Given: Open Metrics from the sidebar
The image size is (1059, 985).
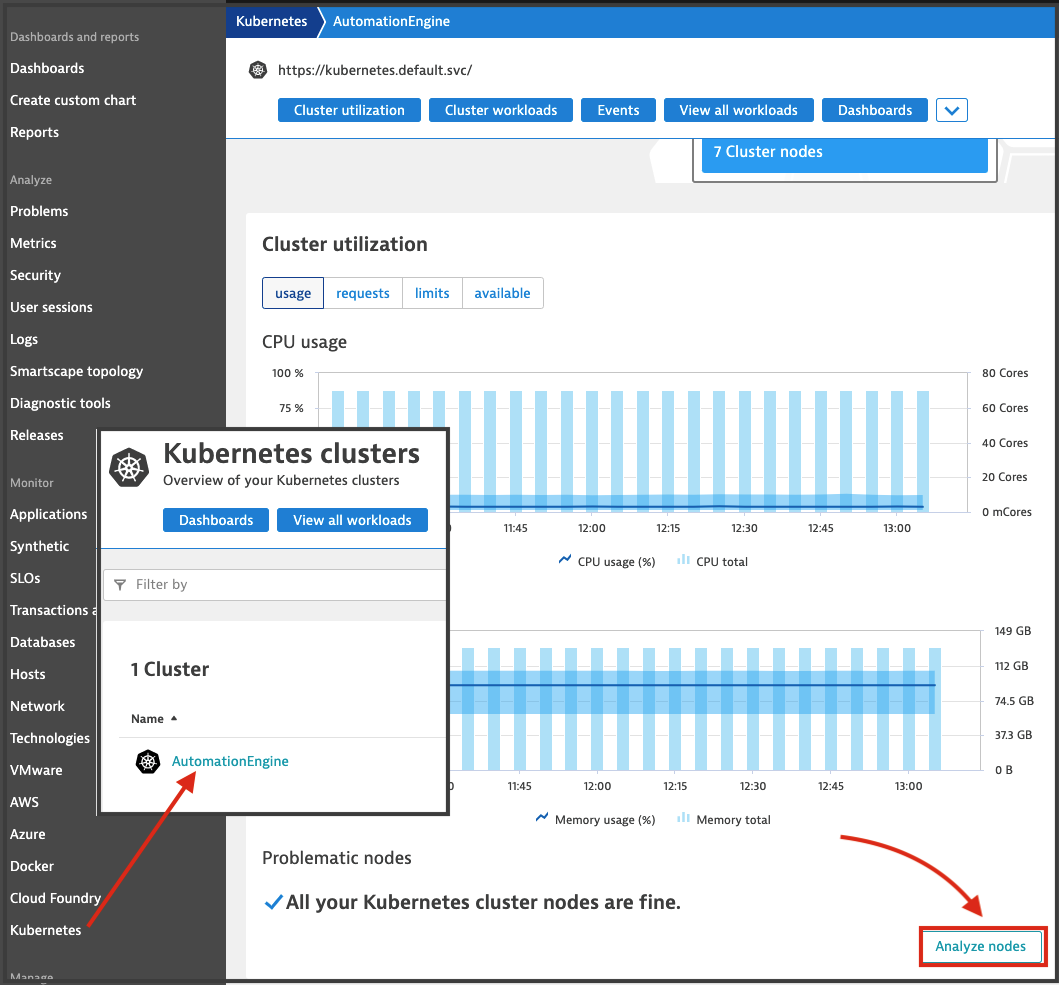Looking at the screenshot, I should click(33, 243).
